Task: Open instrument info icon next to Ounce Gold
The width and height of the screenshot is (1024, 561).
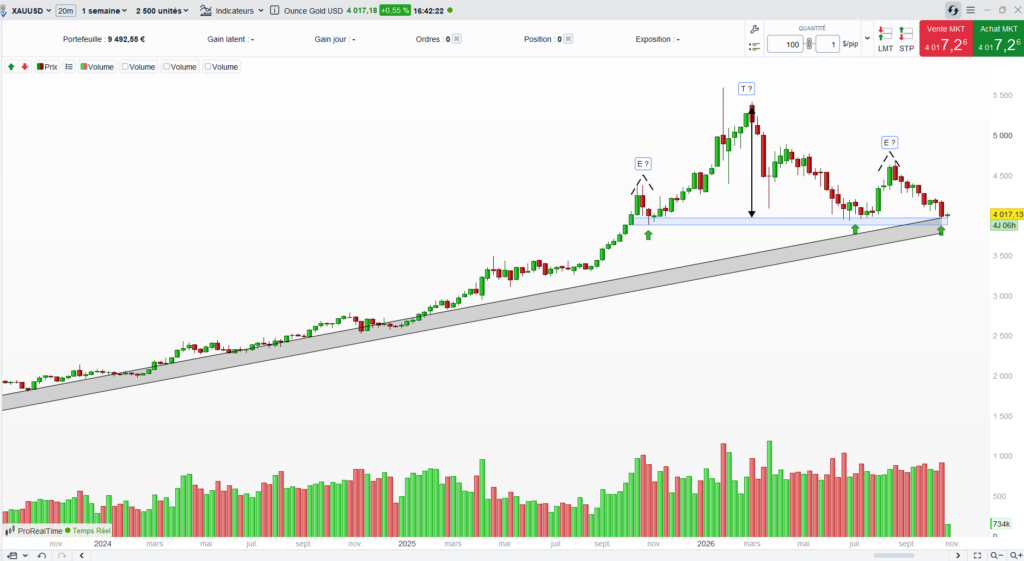Action: (x=274, y=10)
